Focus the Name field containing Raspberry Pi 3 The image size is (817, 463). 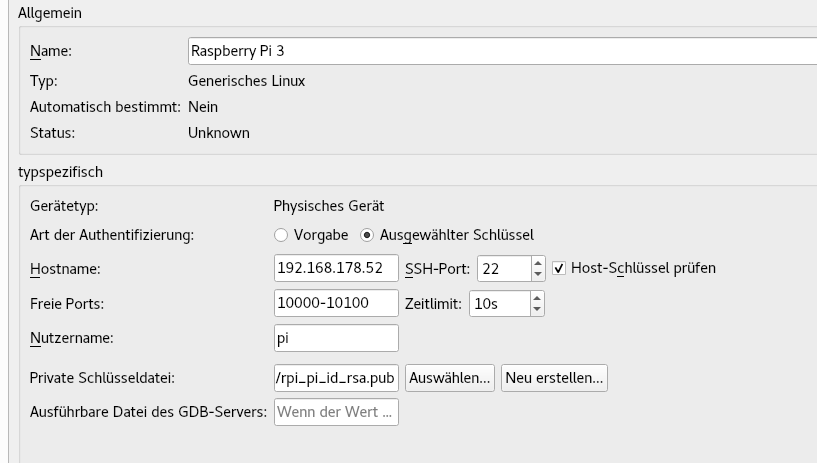(x=502, y=51)
